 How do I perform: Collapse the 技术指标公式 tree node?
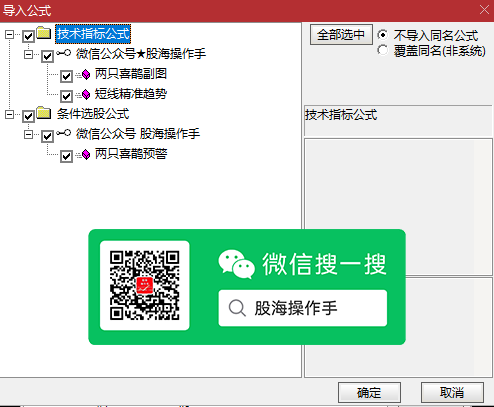pos(9,34)
